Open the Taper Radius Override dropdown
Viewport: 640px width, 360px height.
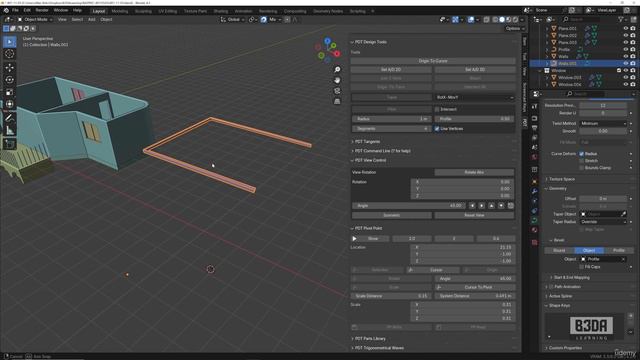click(603, 222)
